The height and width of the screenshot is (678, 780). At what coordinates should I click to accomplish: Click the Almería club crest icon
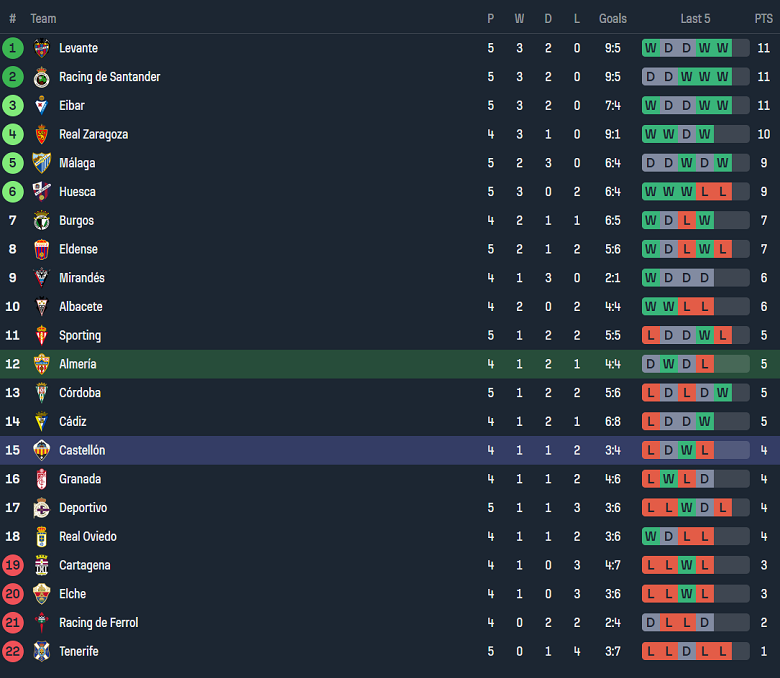pos(41,364)
